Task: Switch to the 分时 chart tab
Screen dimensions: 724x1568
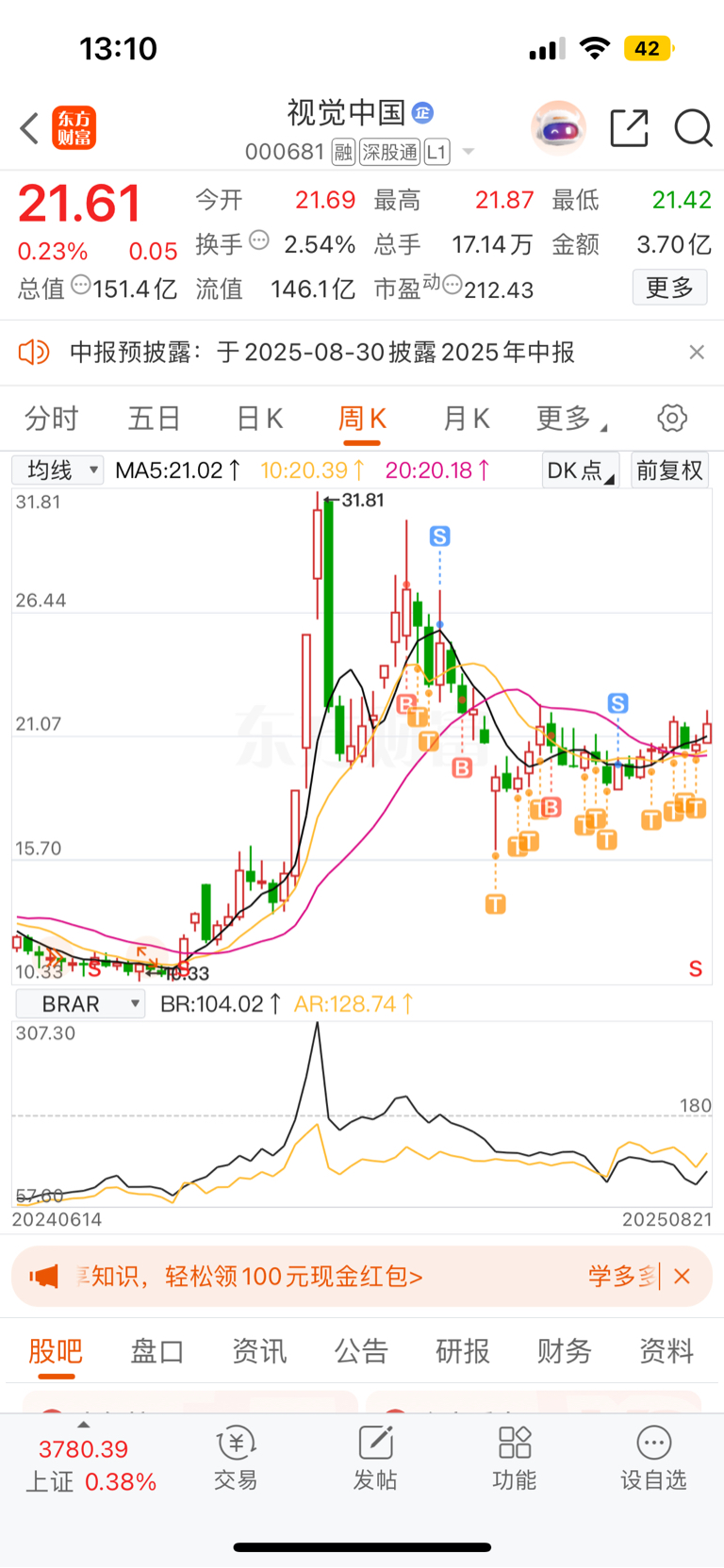Action: pos(51,419)
